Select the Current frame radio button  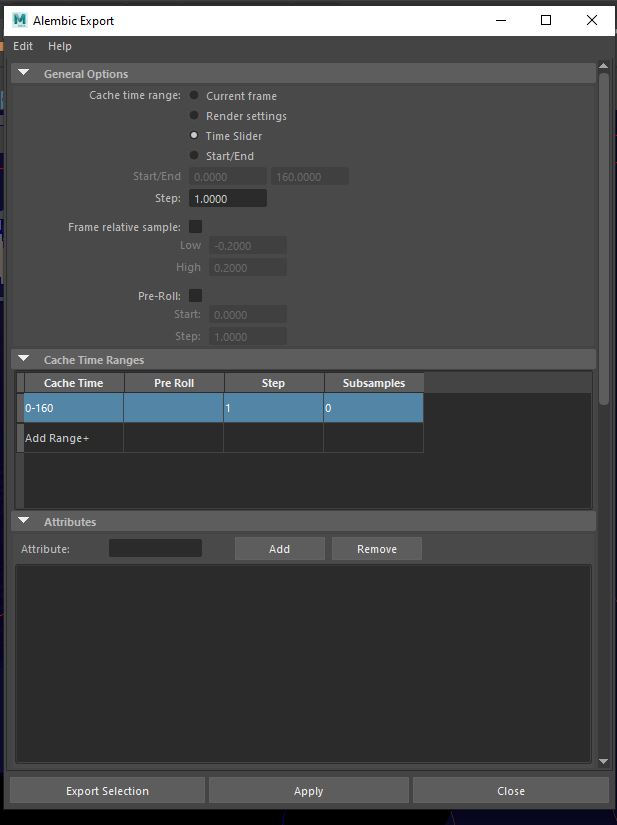(194, 95)
